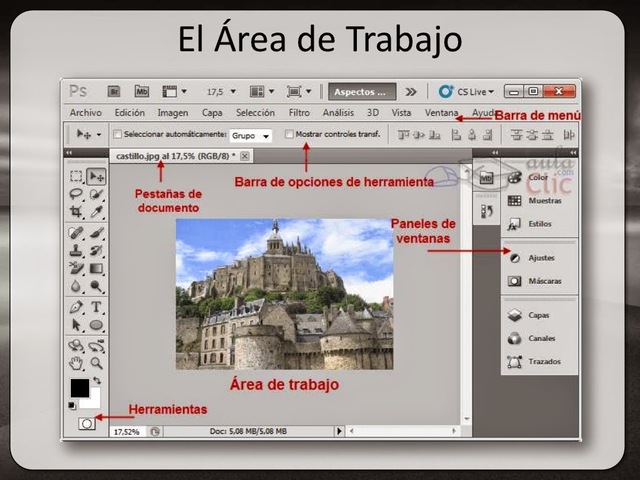This screenshot has width=640, height=480.
Task: Open the Análisis menu
Action: (338, 112)
